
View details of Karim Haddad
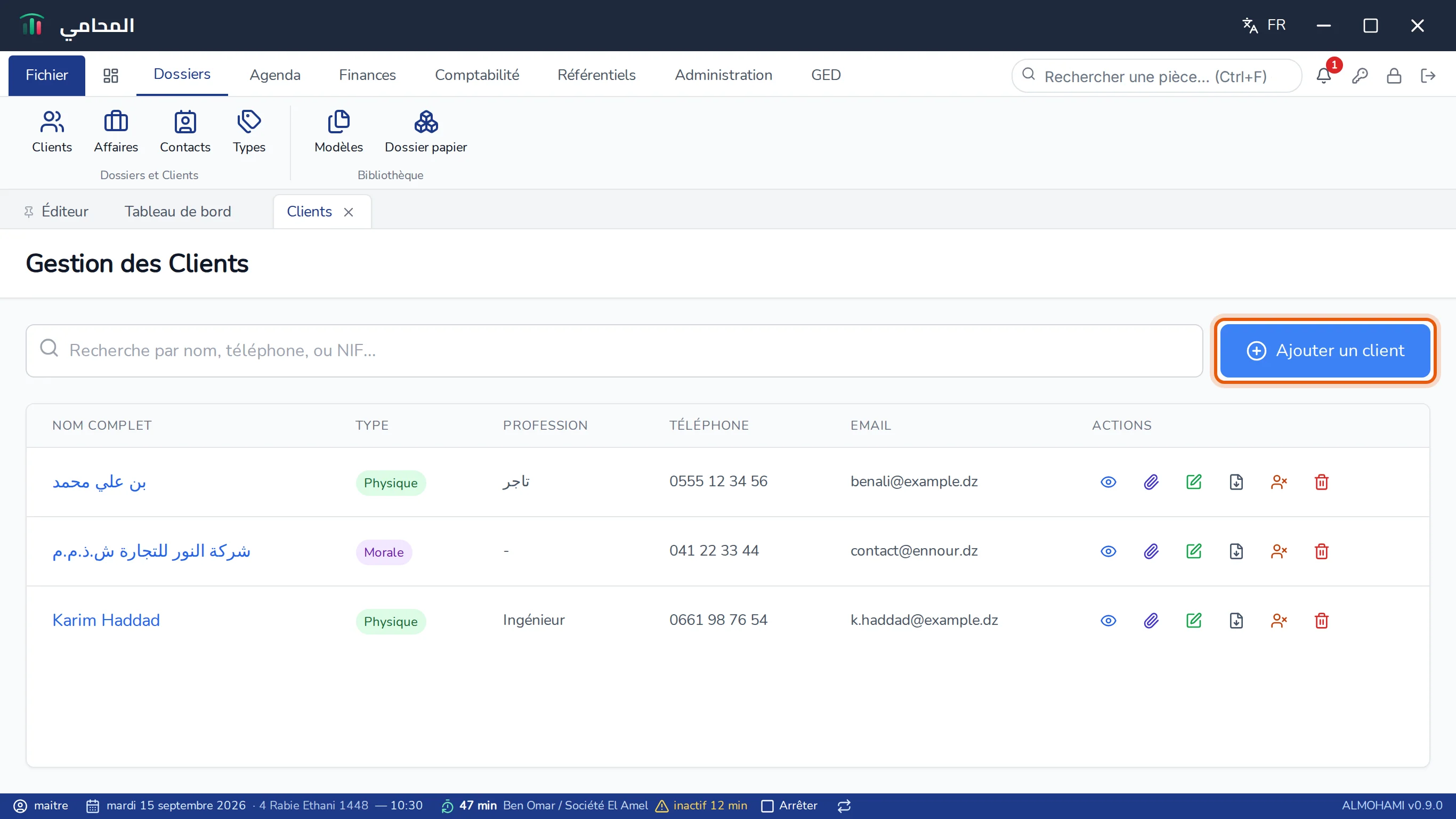coord(1108,621)
